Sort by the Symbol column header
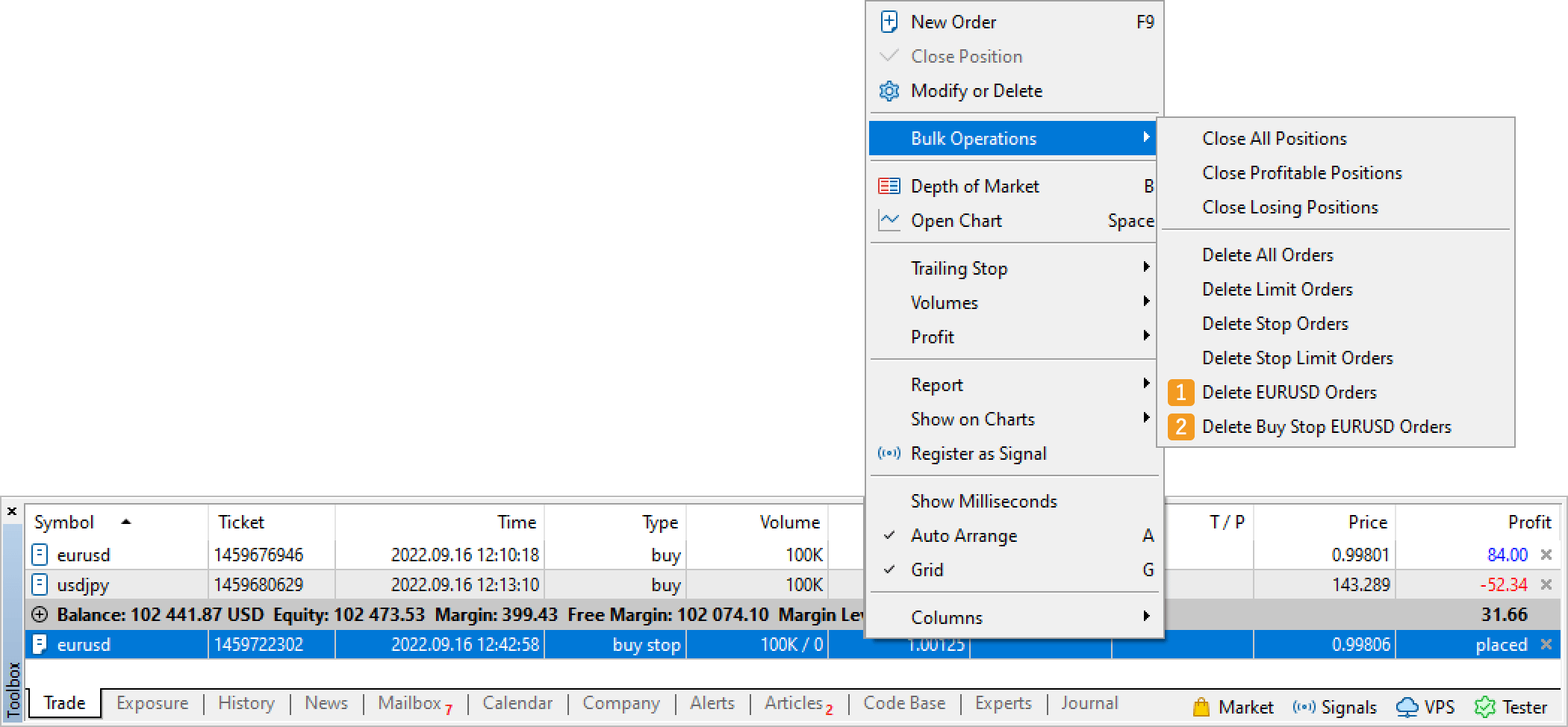The width and height of the screenshot is (1568, 727). 64,522
